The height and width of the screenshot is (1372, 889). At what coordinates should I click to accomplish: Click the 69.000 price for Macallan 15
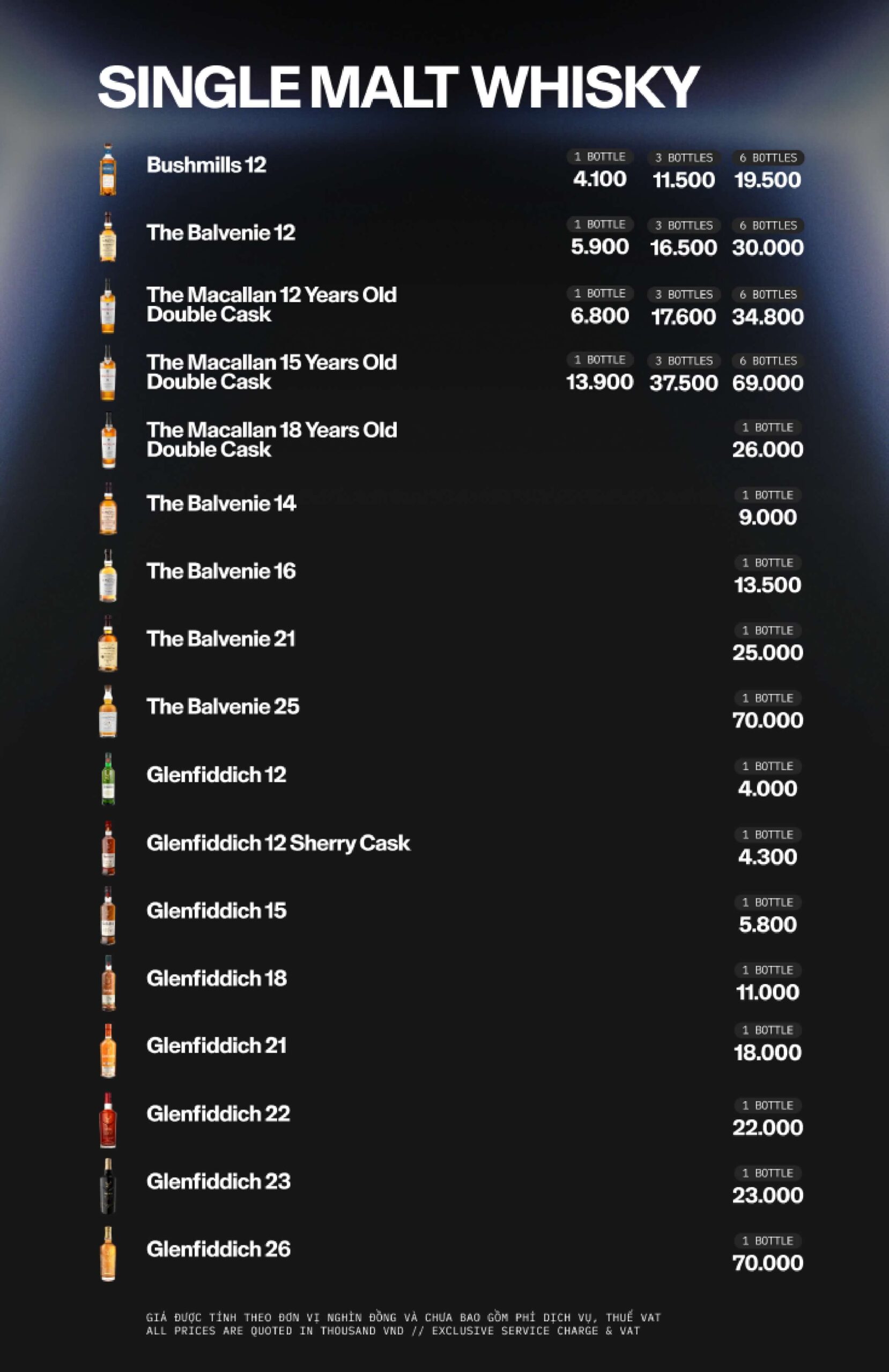(767, 383)
